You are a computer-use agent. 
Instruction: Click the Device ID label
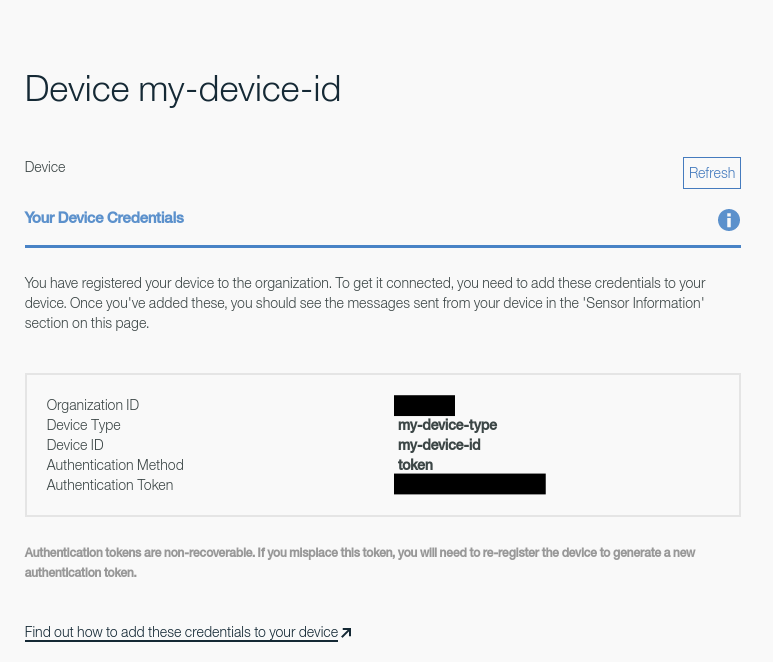(x=75, y=445)
